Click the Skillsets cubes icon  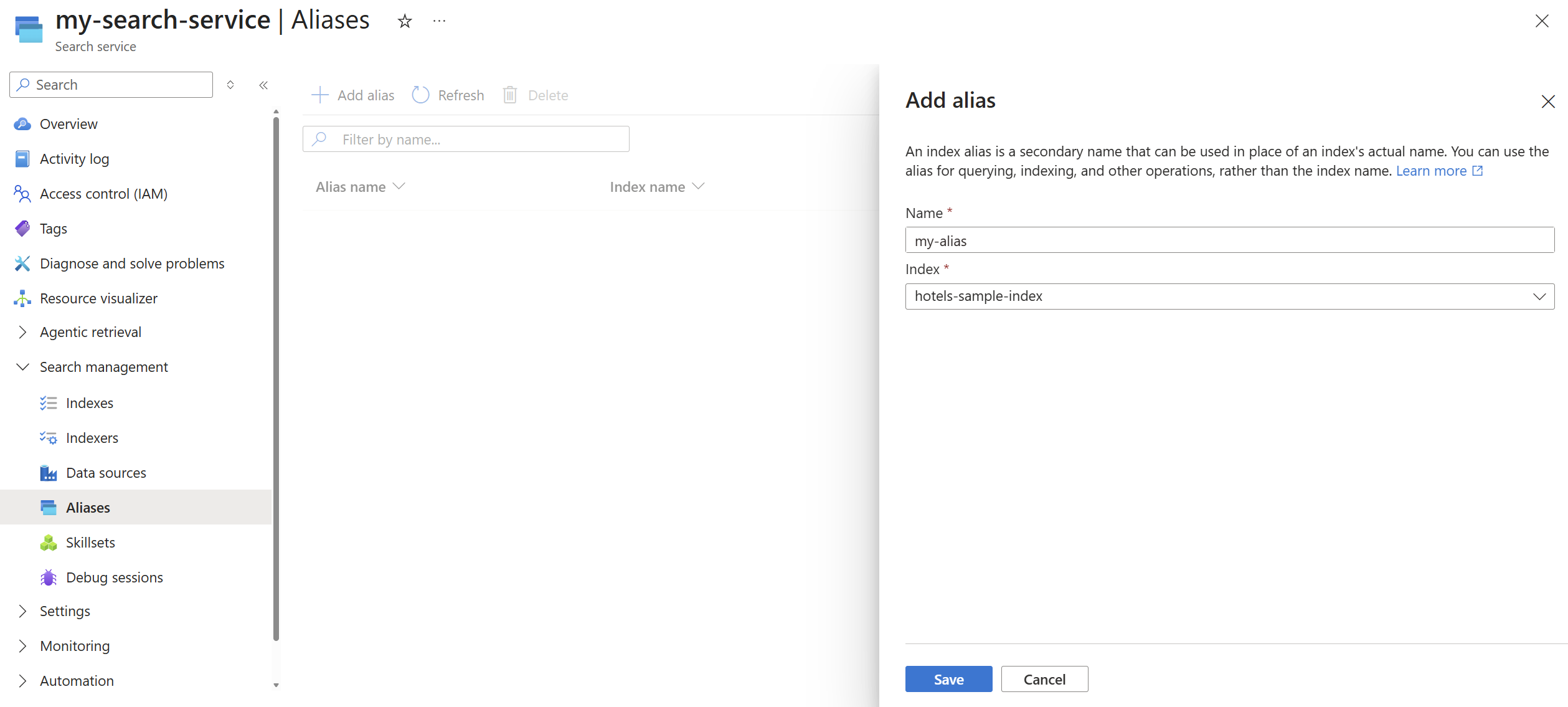tap(49, 543)
